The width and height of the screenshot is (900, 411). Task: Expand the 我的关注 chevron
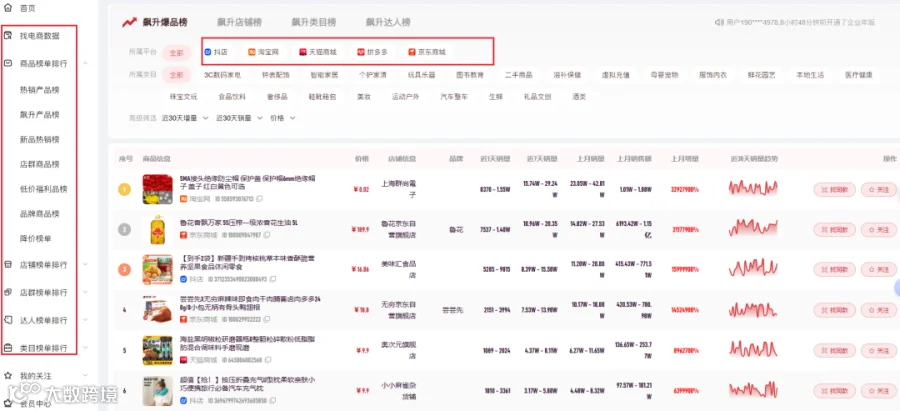tap(85, 375)
